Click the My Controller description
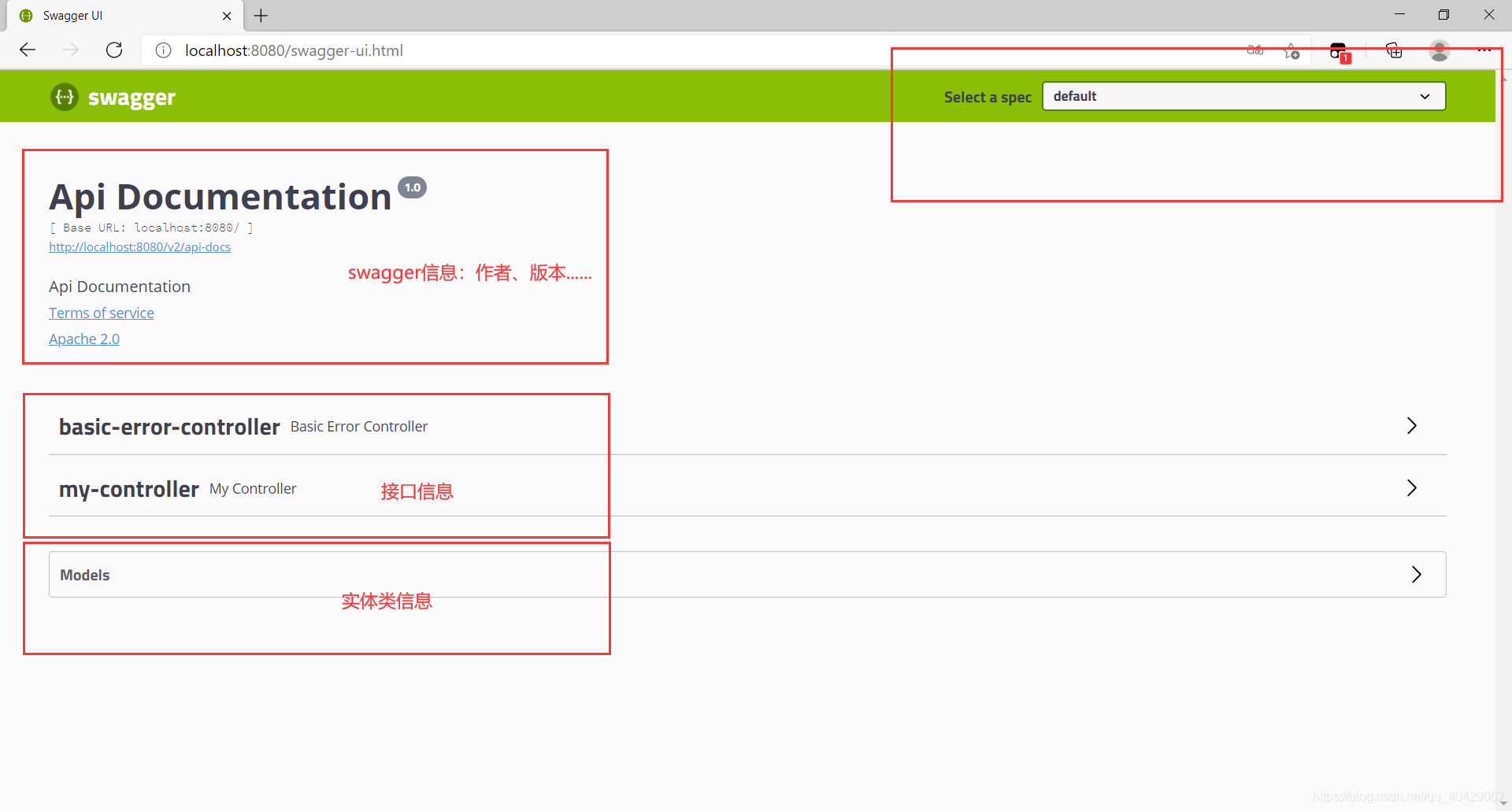The width and height of the screenshot is (1512, 811). pos(253,489)
